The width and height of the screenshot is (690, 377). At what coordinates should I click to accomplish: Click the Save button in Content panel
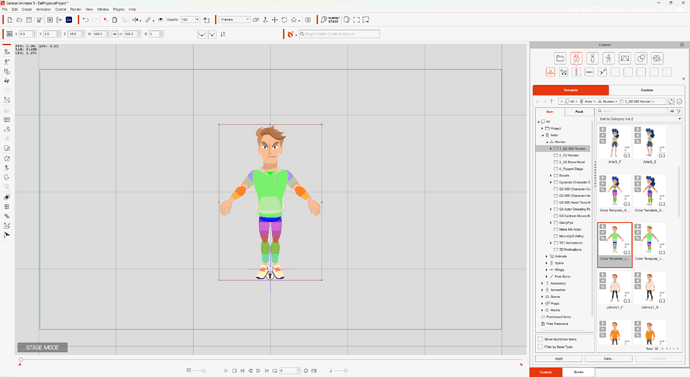tap(609, 359)
